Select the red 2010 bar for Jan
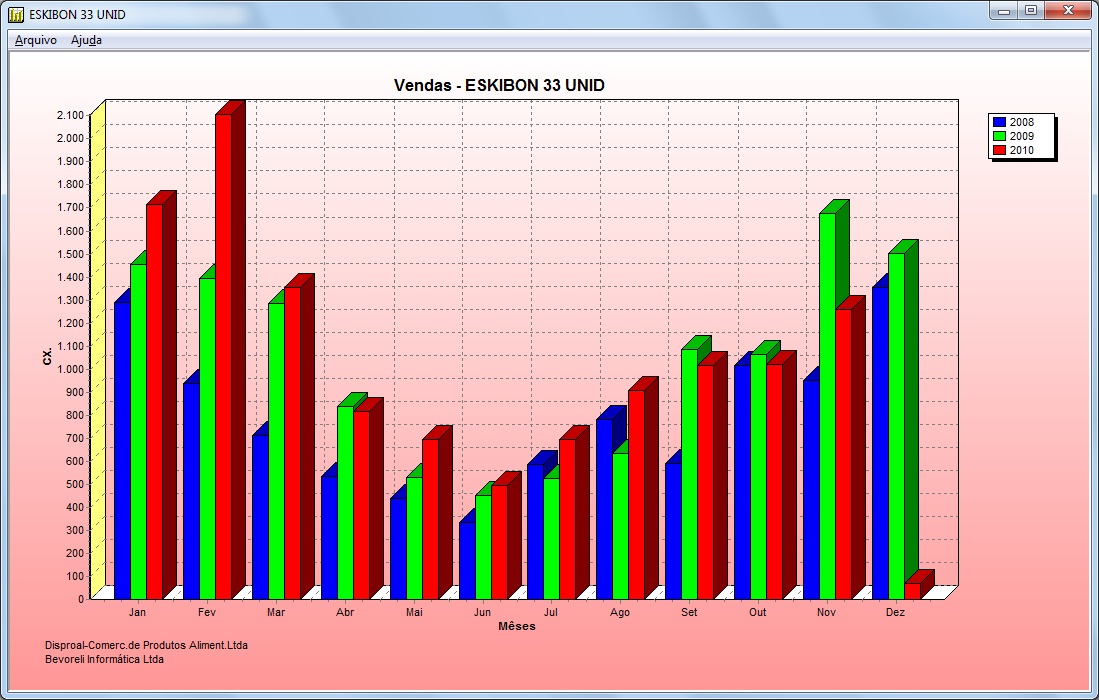This screenshot has height=700, width=1099. tap(154, 402)
